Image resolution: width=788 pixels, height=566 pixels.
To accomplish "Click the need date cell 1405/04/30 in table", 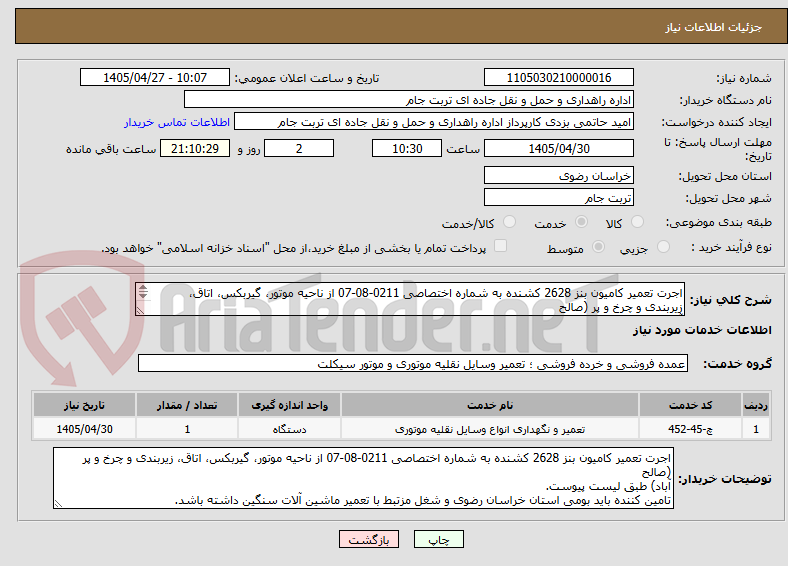I will click(84, 429).
